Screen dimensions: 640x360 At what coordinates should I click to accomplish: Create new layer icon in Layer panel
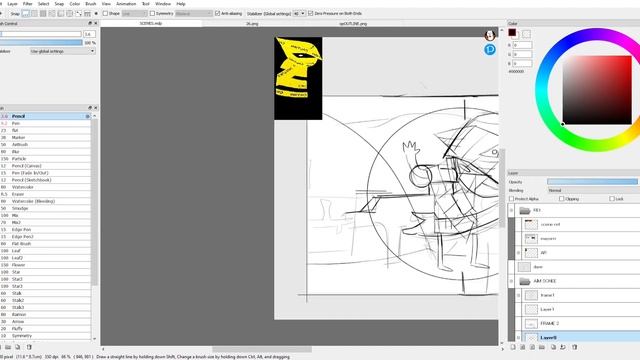click(x=513, y=347)
